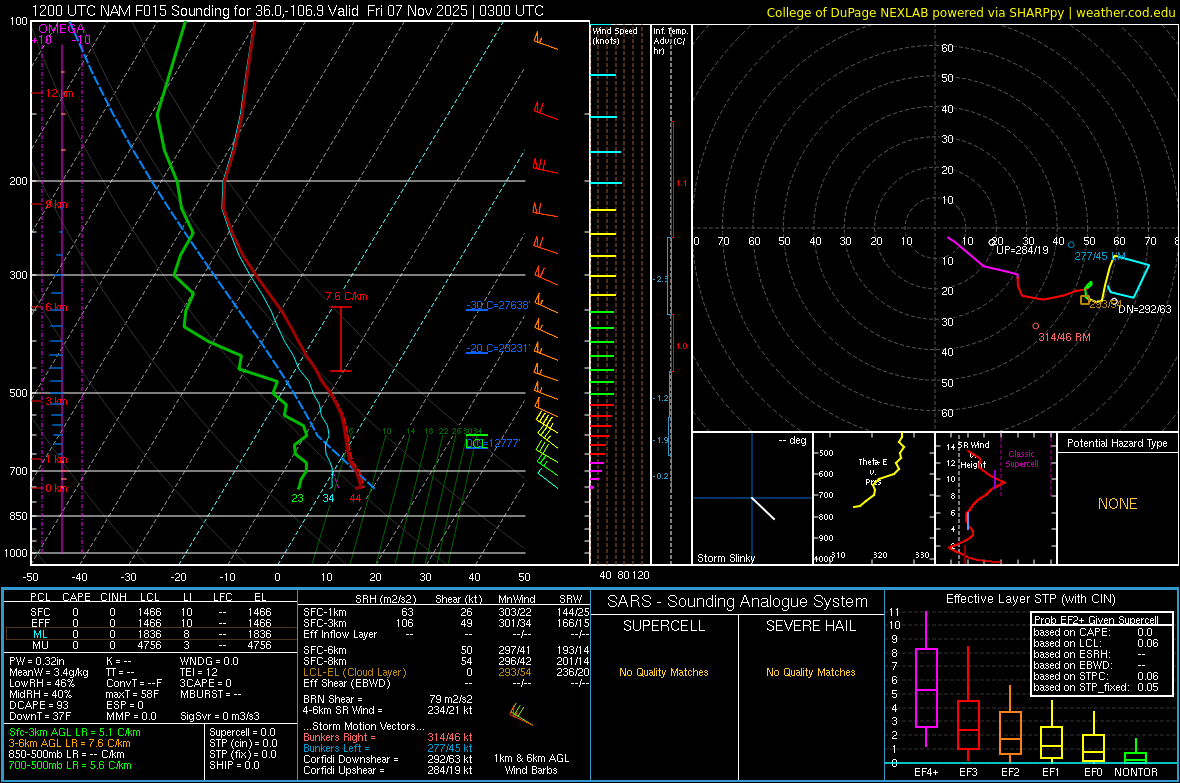The image size is (1180, 783).
Task: Click the EF0 axis label
Action: tap(1093, 772)
